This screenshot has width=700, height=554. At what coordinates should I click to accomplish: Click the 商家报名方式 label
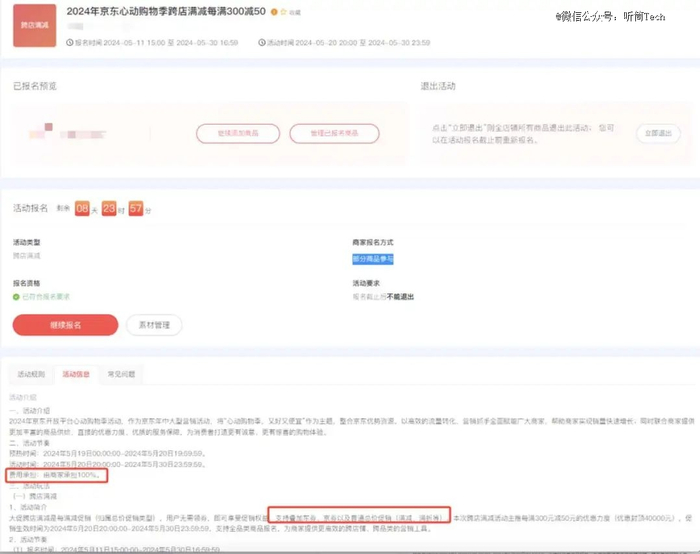click(373, 242)
